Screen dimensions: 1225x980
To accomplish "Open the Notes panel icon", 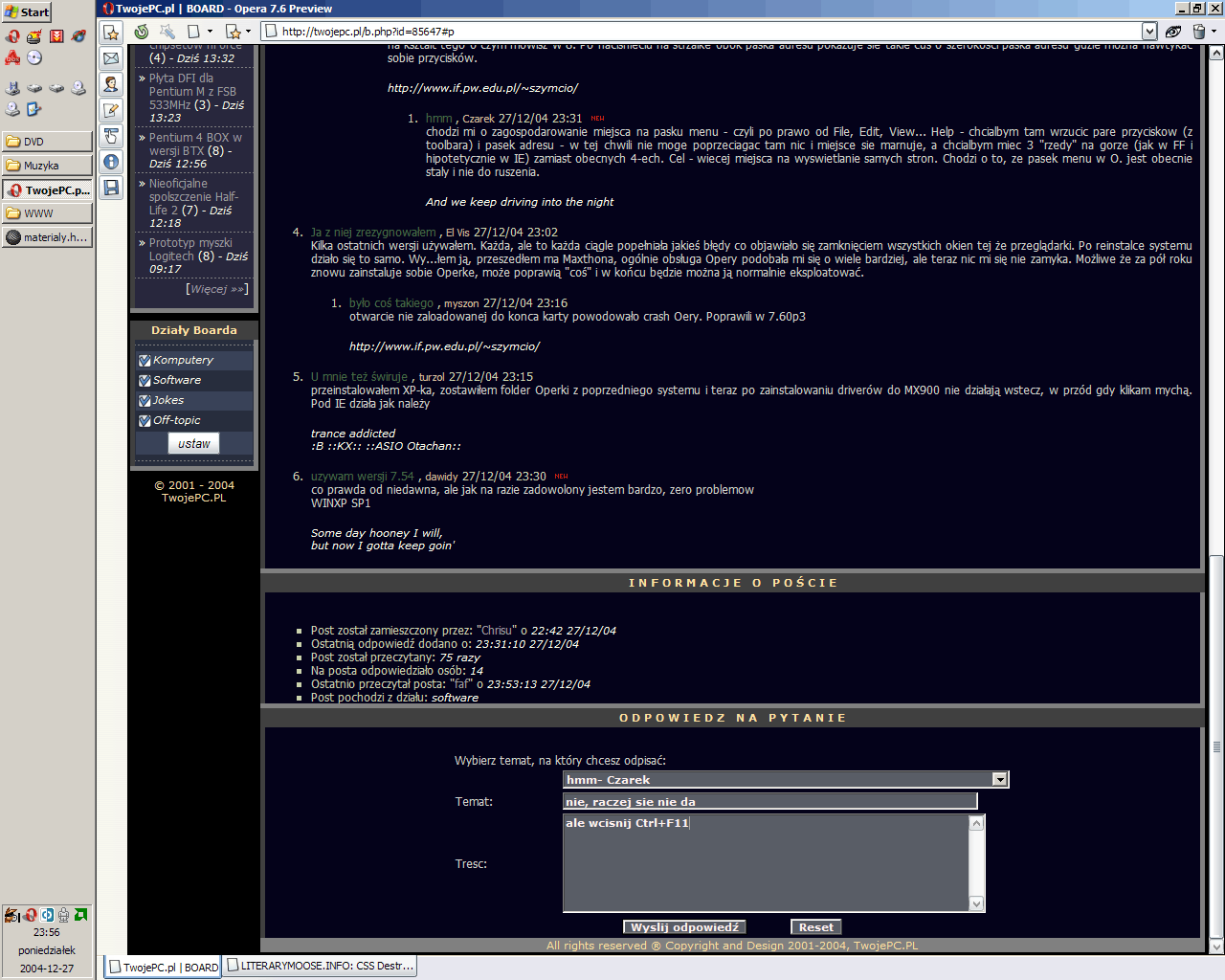I will [112, 110].
